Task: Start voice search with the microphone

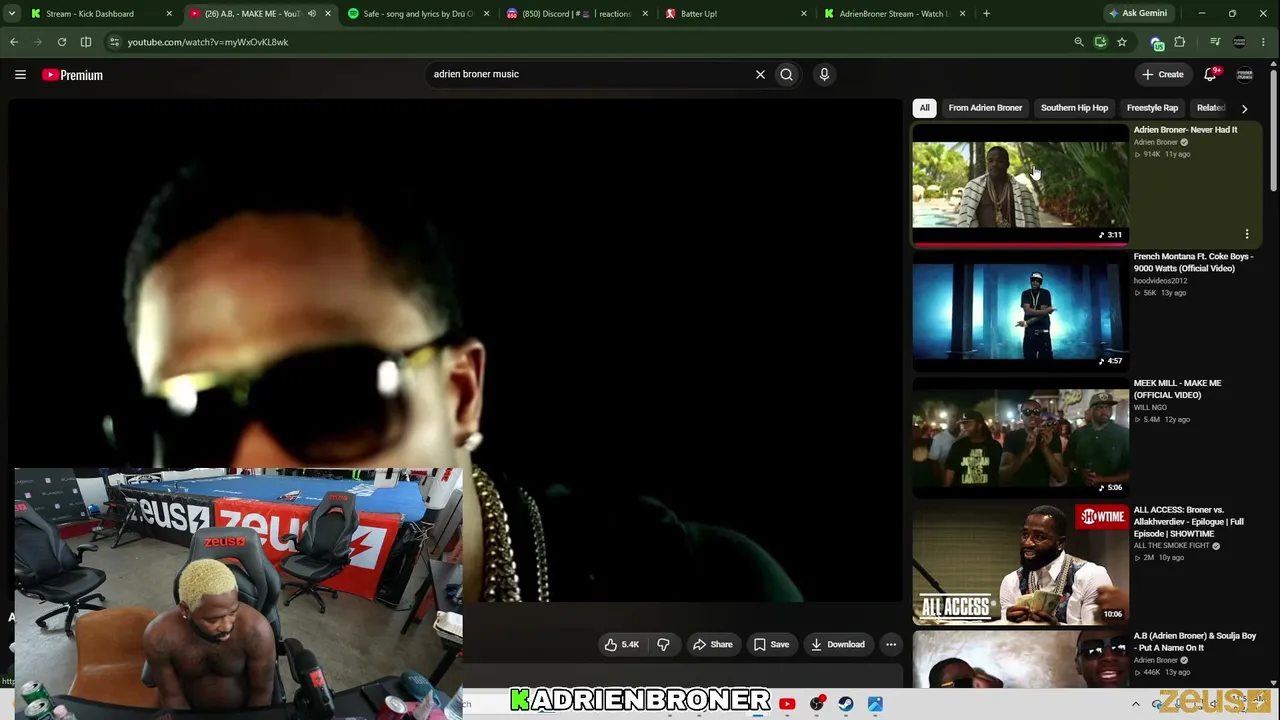Action: (x=824, y=74)
